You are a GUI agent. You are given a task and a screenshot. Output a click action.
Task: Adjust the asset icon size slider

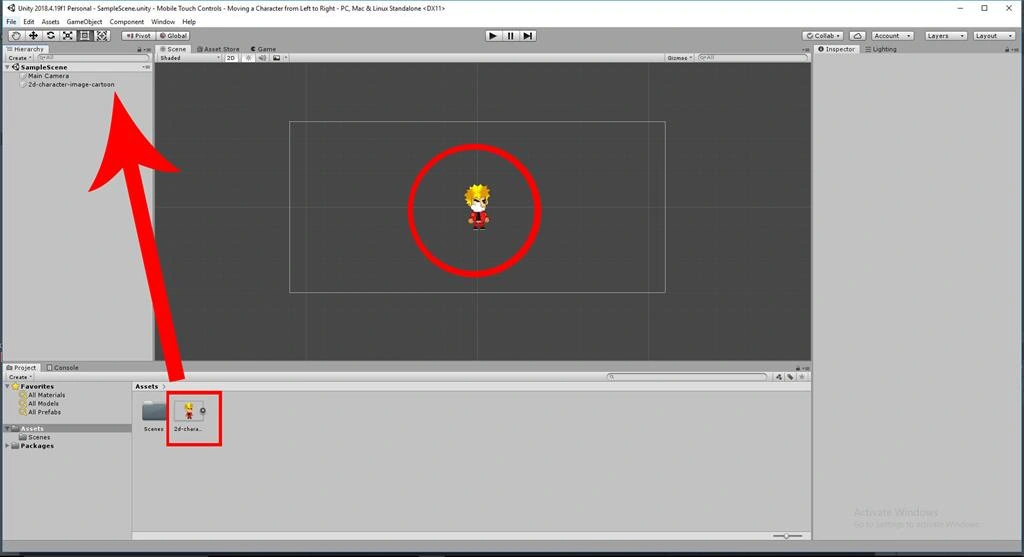click(786, 536)
